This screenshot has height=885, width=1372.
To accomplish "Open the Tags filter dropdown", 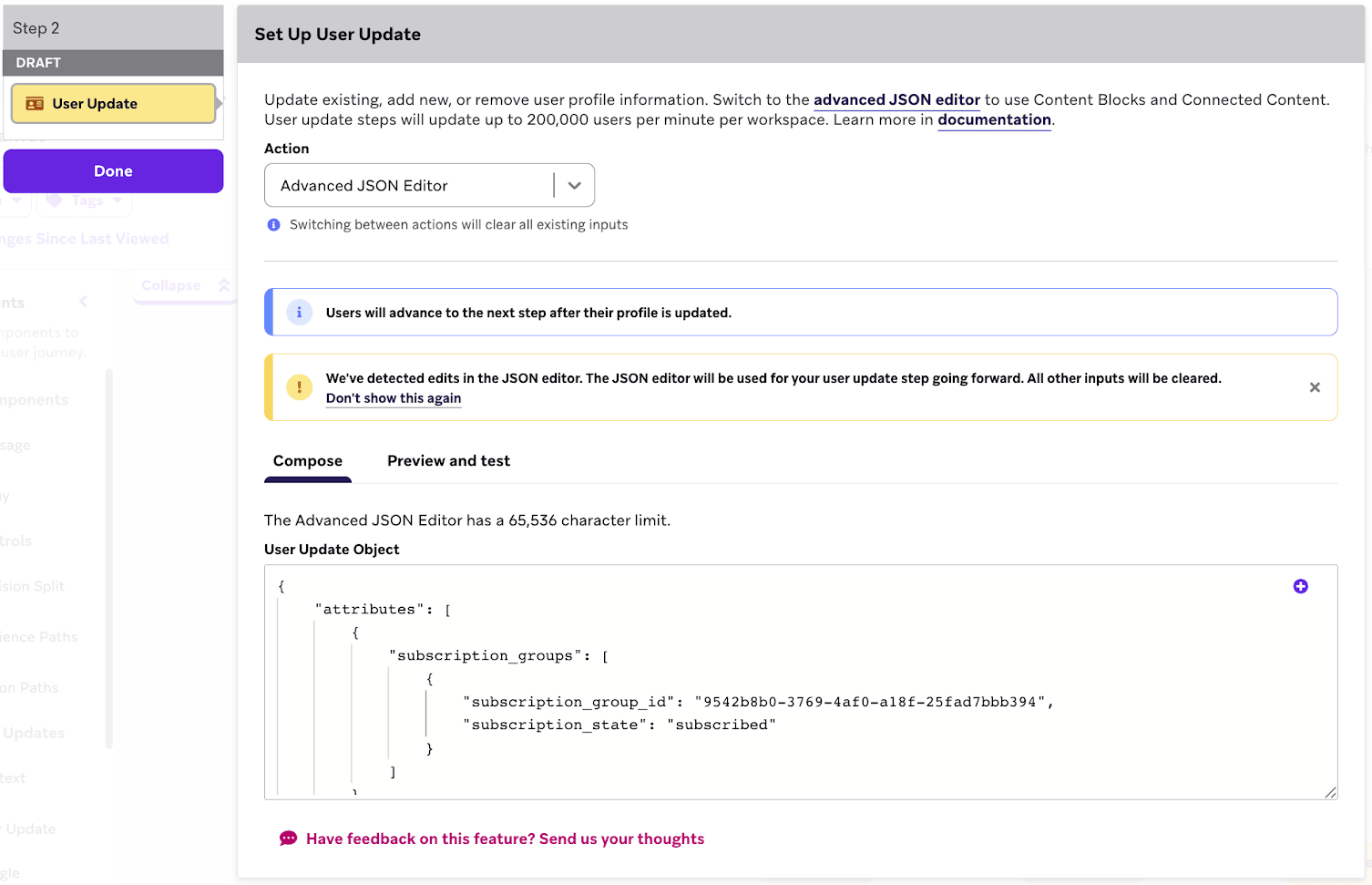I will pos(84,200).
